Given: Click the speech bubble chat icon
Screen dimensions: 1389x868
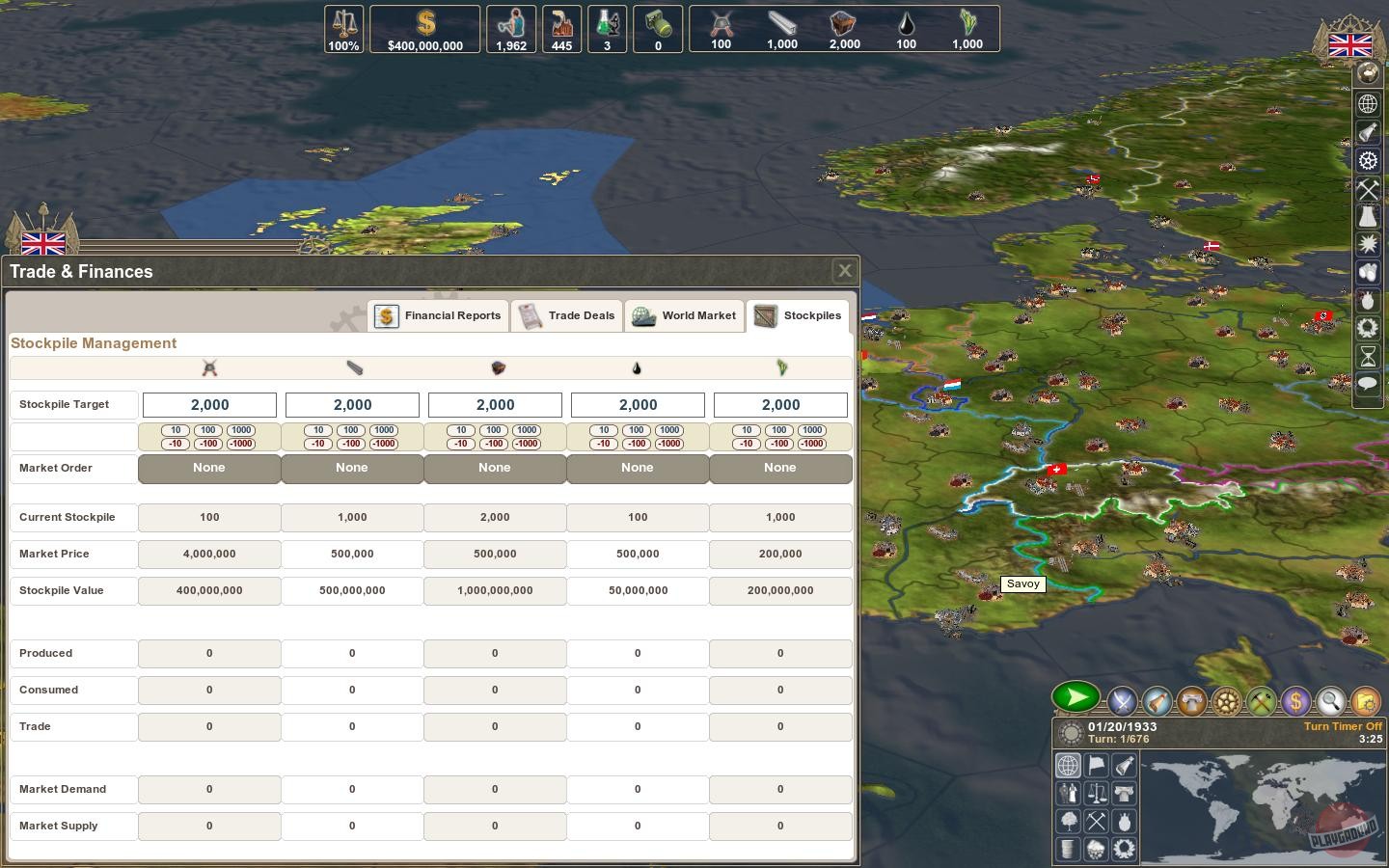Looking at the screenshot, I should 1368,384.
